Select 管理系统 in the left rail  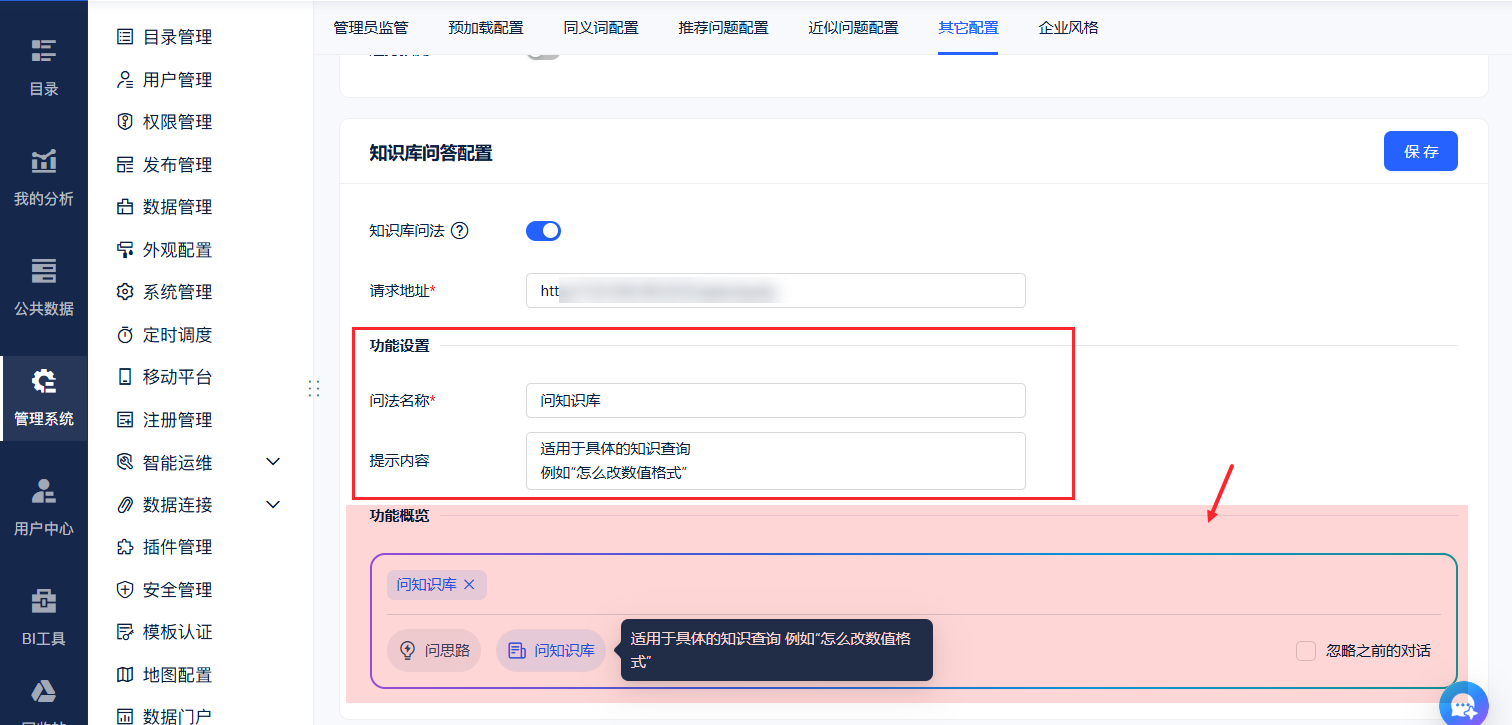(44, 397)
